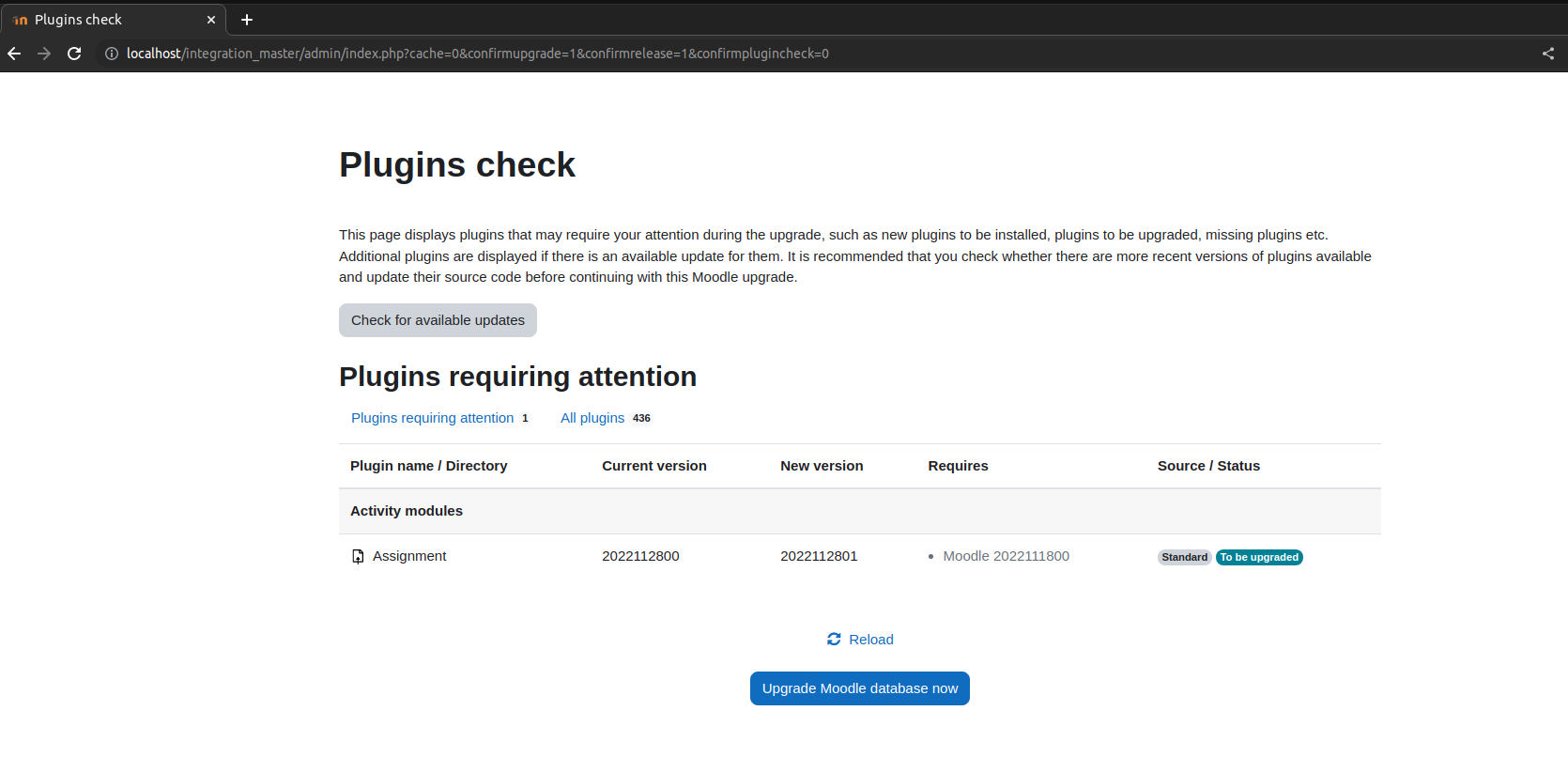Click the New version column header
This screenshot has width=1568, height=757.
coord(822,466)
